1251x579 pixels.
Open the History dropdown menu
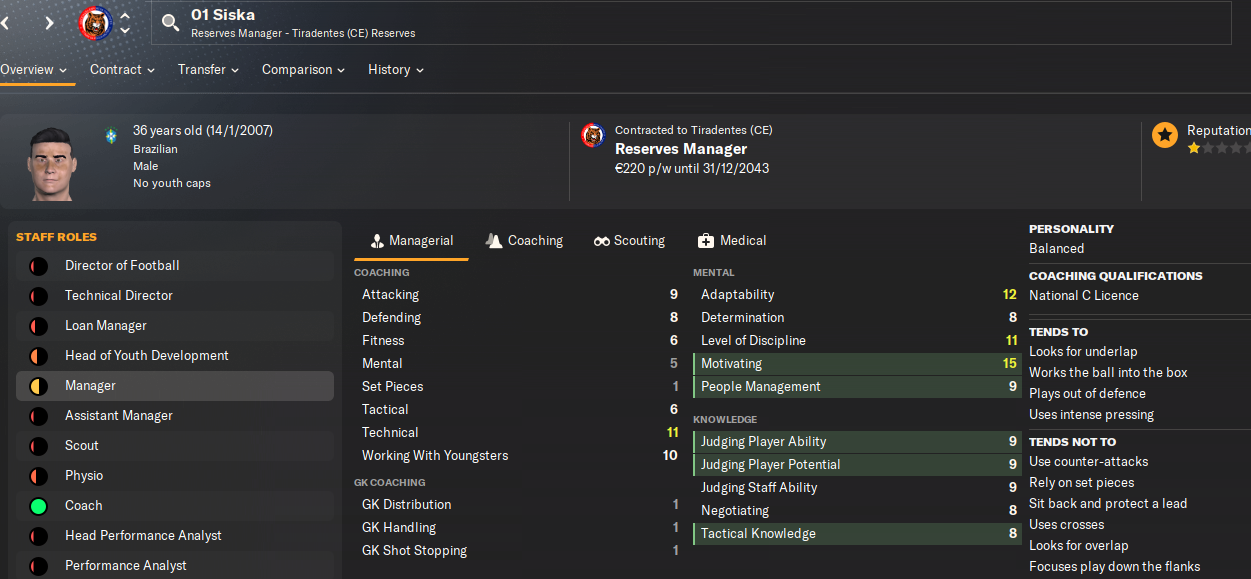coord(395,70)
